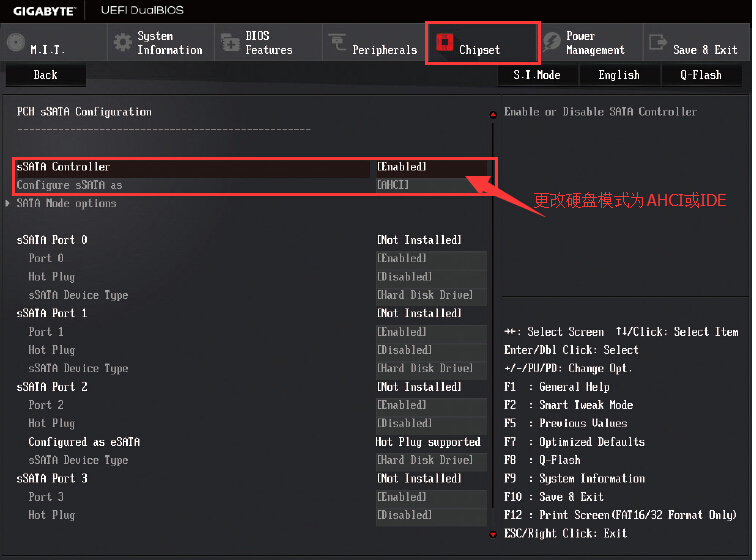Click the English language button
The height and width of the screenshot is (560, 756).
pyautogui.click(x=619, y=75)
